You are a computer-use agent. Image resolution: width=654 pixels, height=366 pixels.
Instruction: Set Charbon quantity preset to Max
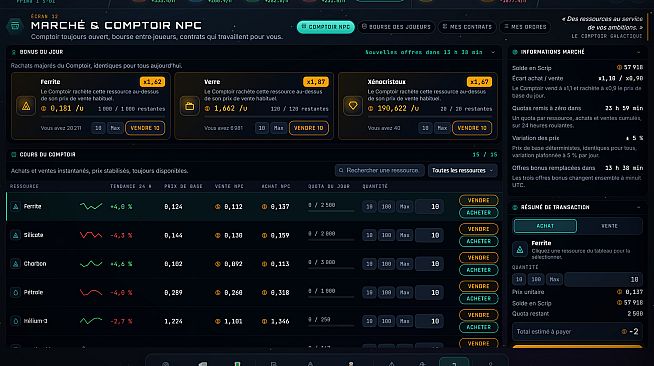coord(404,264)
